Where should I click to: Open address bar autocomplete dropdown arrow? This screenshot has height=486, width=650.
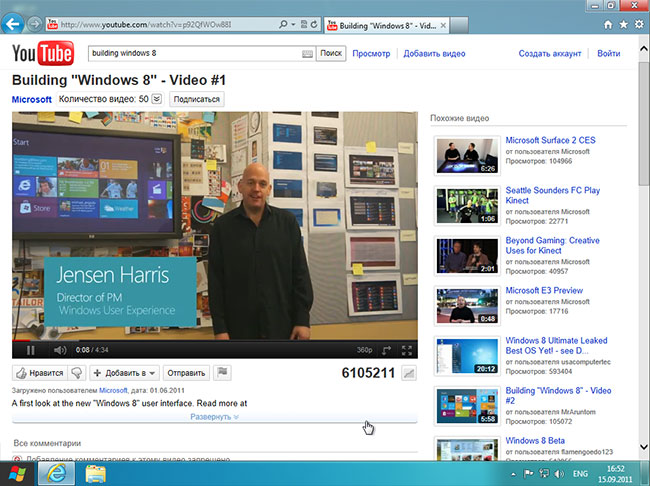pos(293,25)
